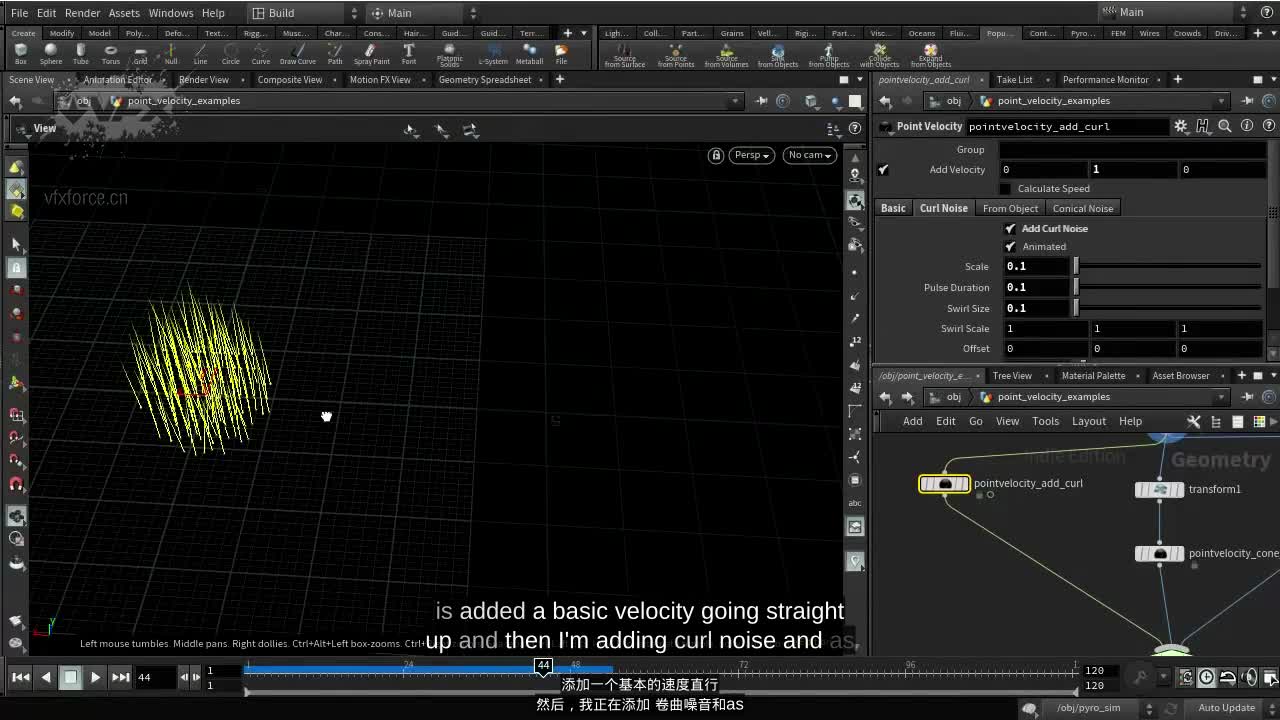Click the Metaball shelf tool
Viewport: 1280px width, 720px height.
pos(529,53)
